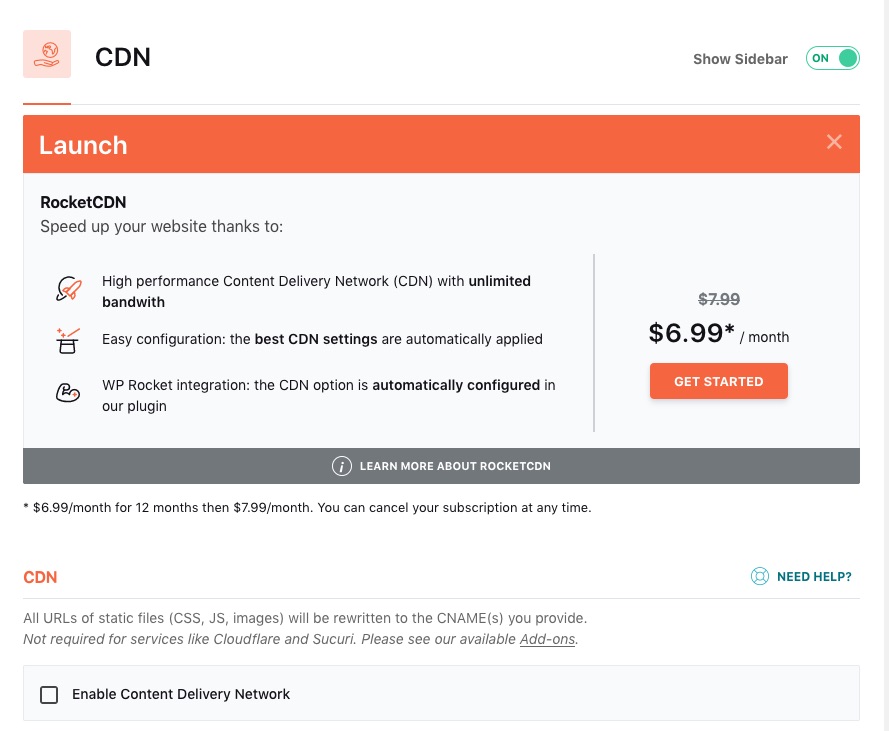Click the crossed-out $7.99 price
The height and width of the screenshot is (731, 889).
719,299
